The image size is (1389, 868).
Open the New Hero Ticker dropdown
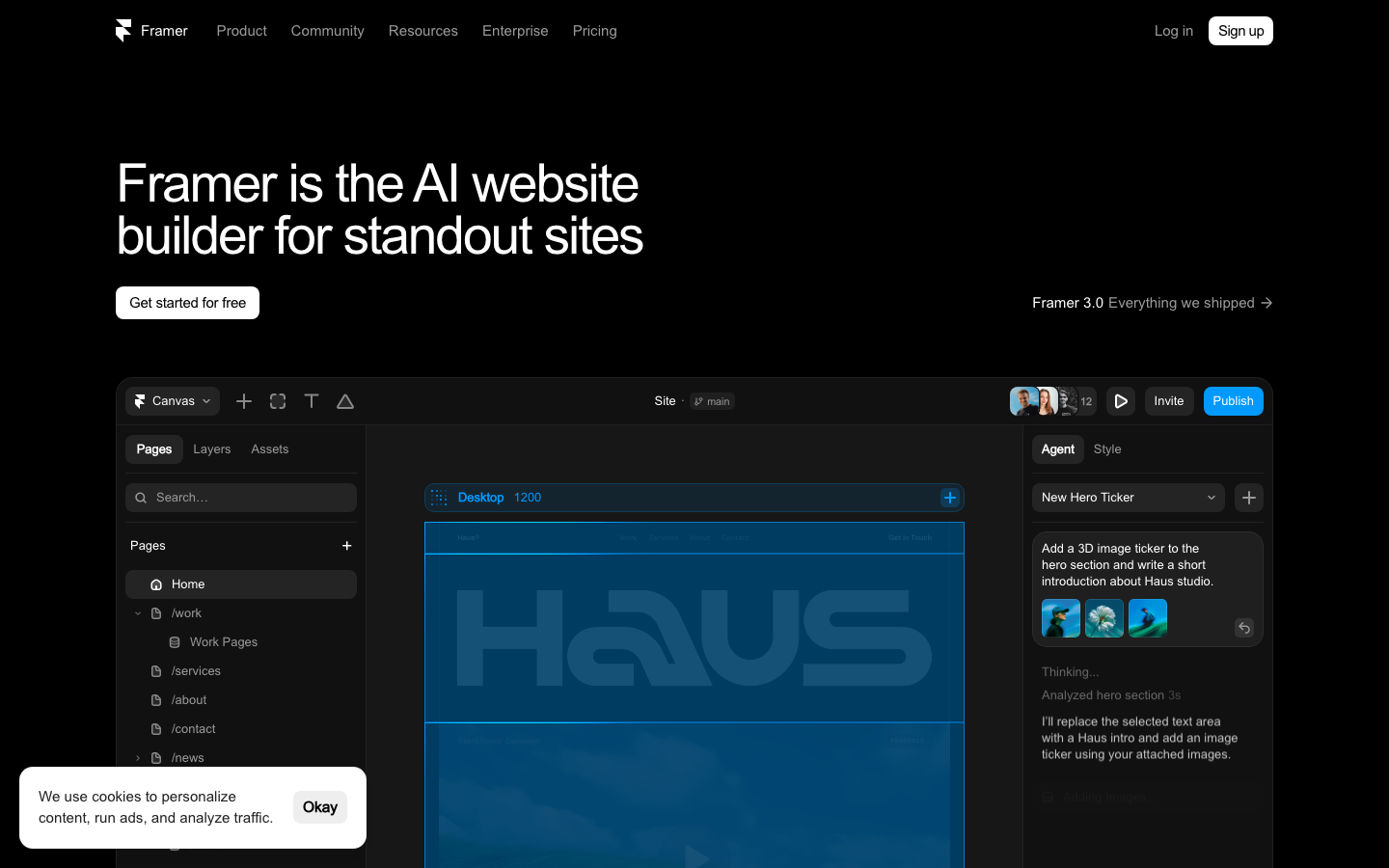click(x=1129, y=498)
